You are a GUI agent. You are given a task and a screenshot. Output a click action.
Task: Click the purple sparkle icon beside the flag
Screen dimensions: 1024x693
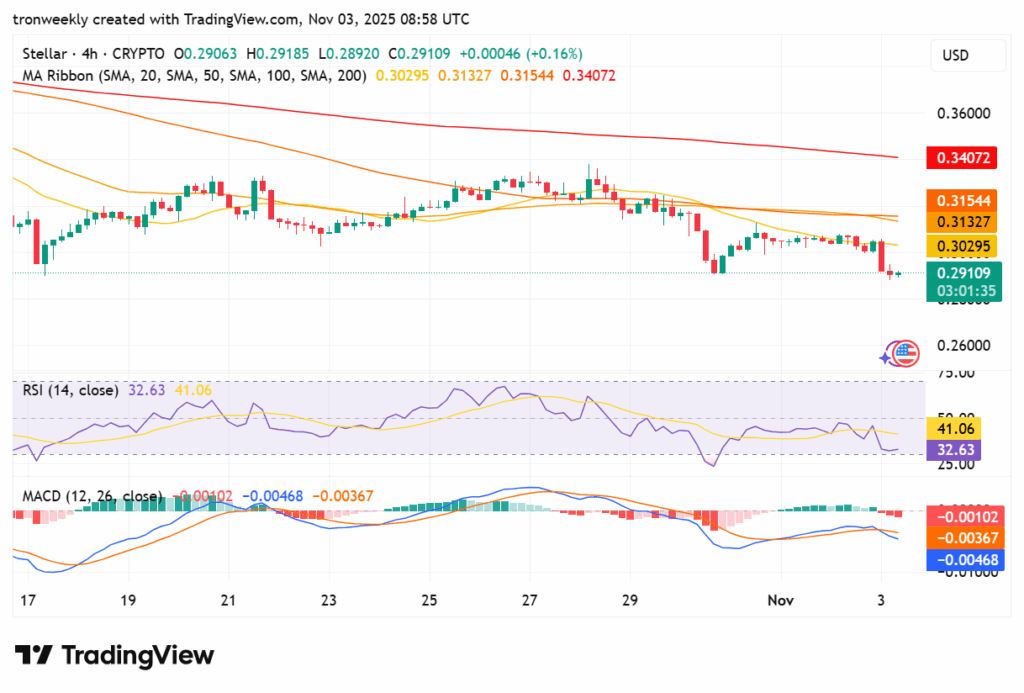tap(887, 356)
